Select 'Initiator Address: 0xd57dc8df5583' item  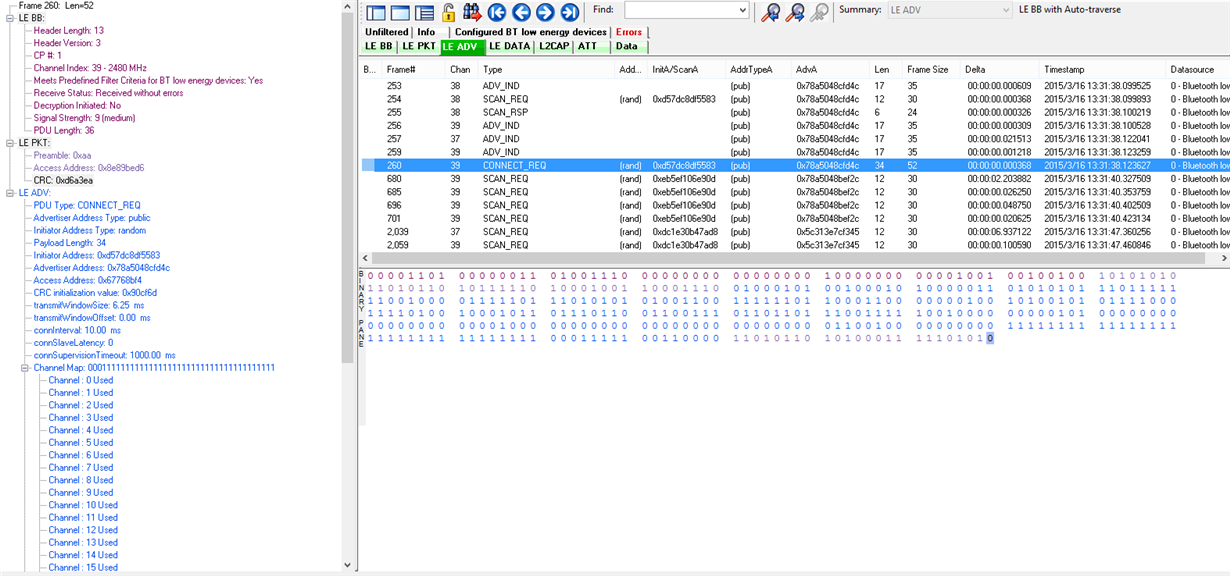coord(96,255)
